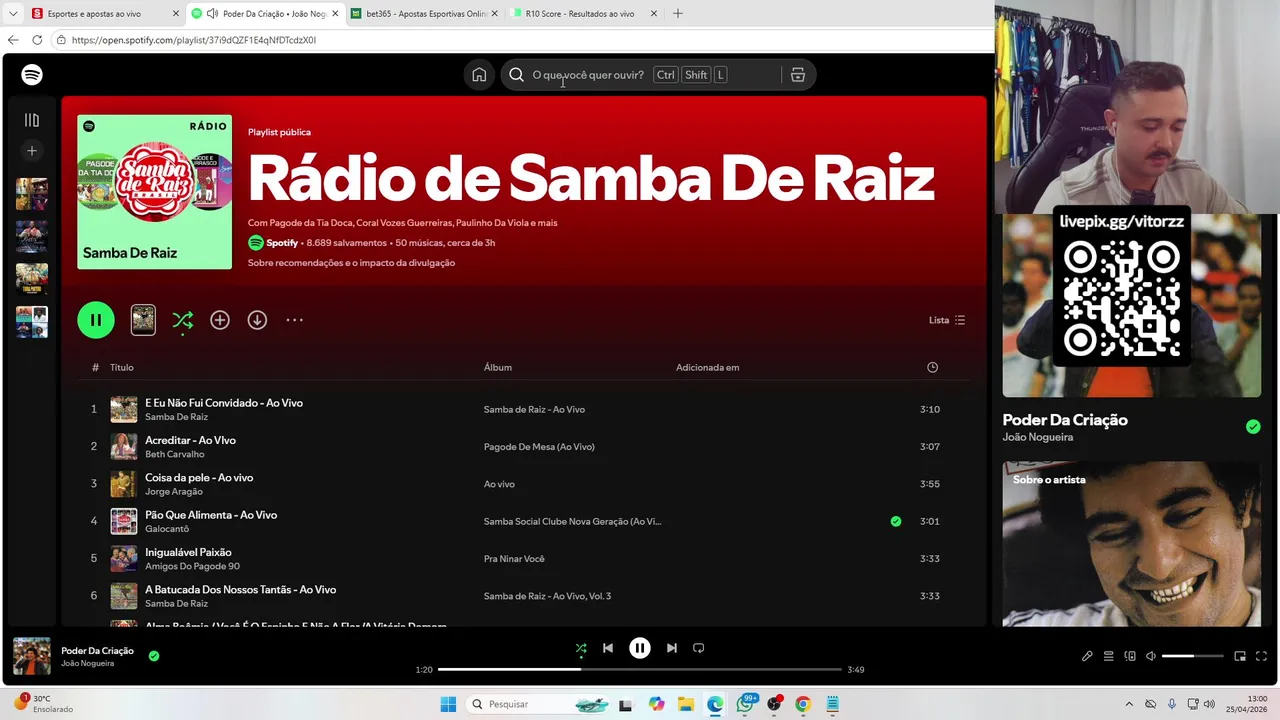Go back with browser back arrow

point(13,40)
